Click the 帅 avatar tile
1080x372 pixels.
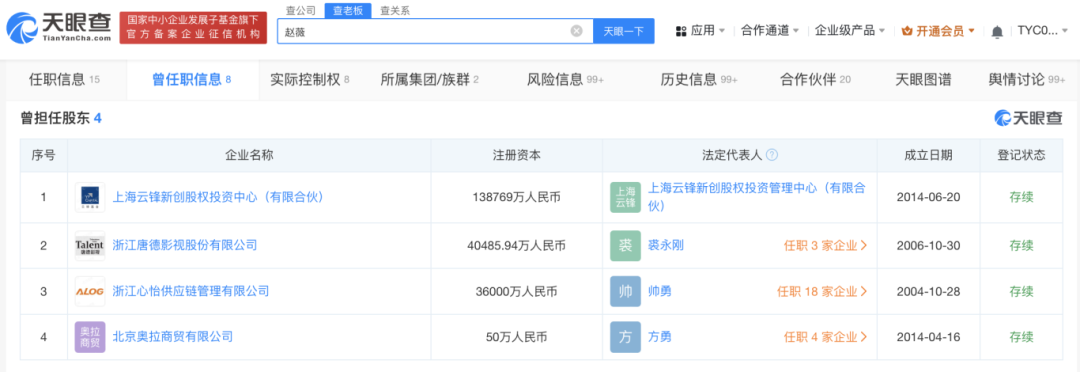pos(625,291)
